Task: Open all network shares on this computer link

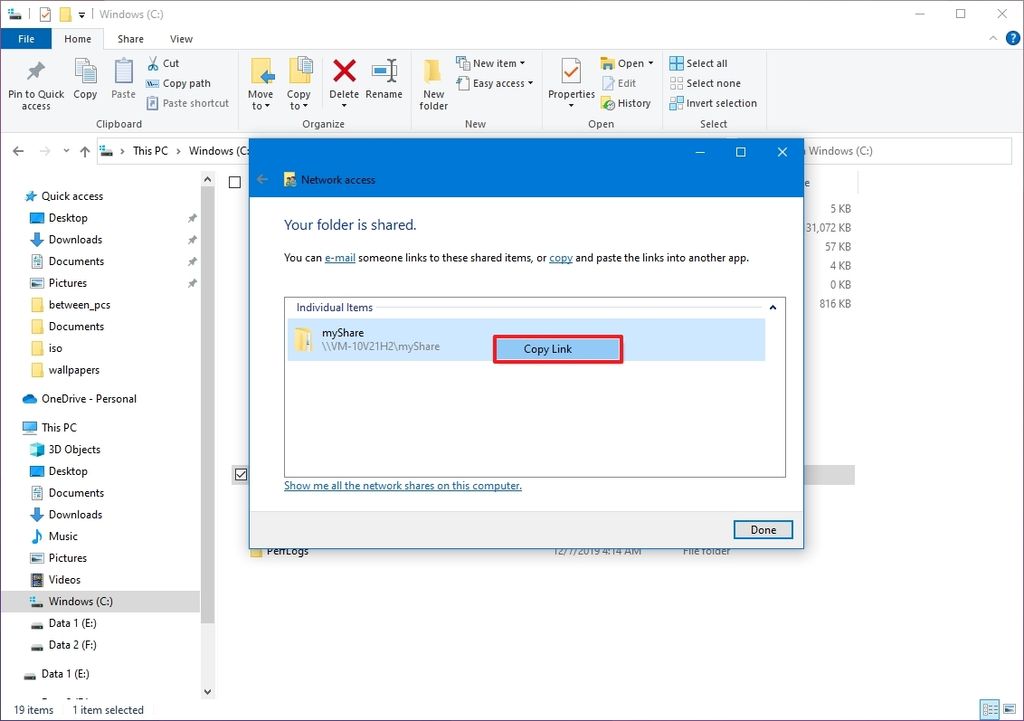Action: tap(402, 485)
